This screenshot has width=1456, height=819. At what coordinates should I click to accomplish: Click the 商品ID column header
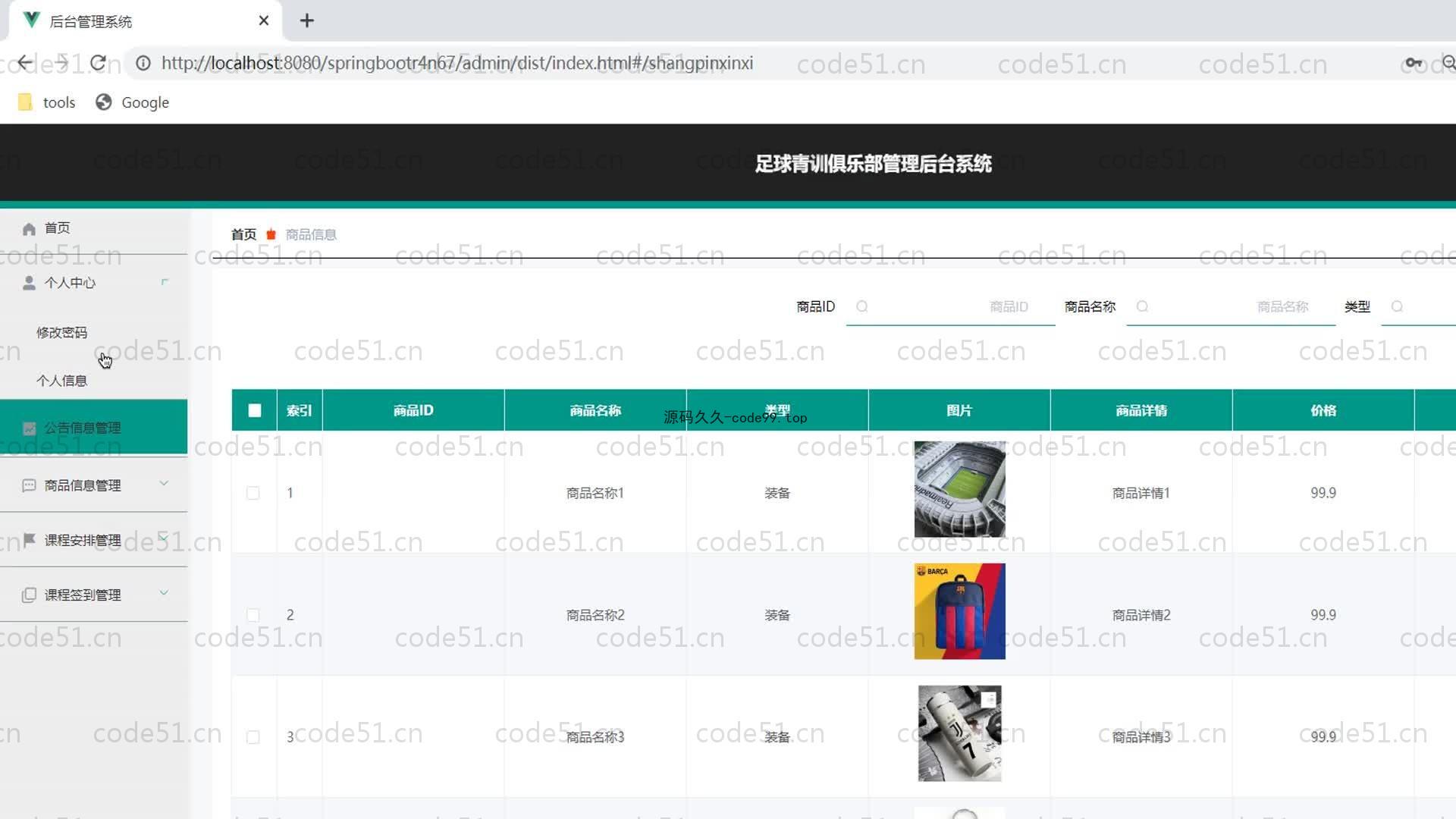tap(413, 410)
